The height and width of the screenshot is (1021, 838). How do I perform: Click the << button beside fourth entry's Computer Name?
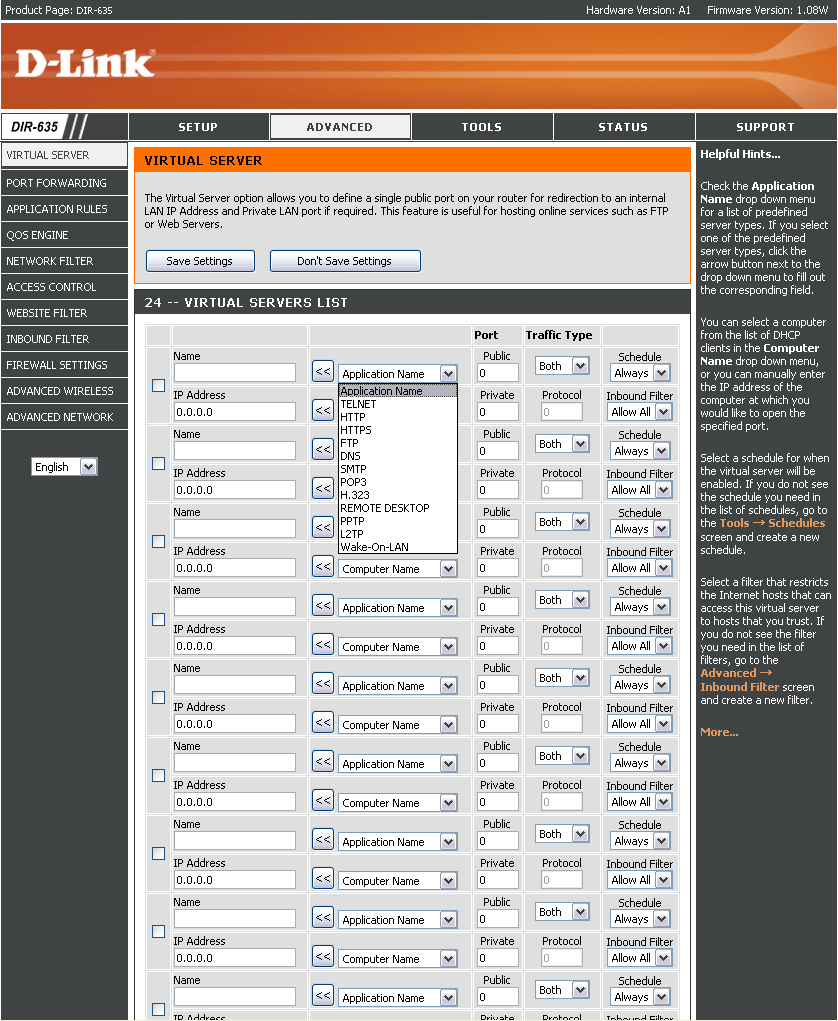coord(323,645)
